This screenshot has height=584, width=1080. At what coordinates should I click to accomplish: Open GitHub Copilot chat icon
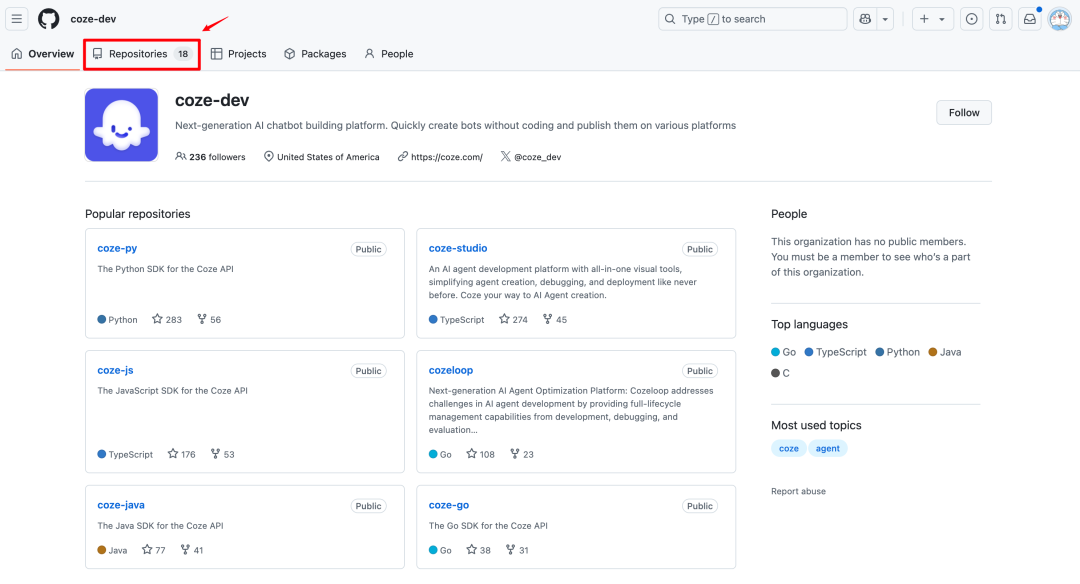(865, 19)
